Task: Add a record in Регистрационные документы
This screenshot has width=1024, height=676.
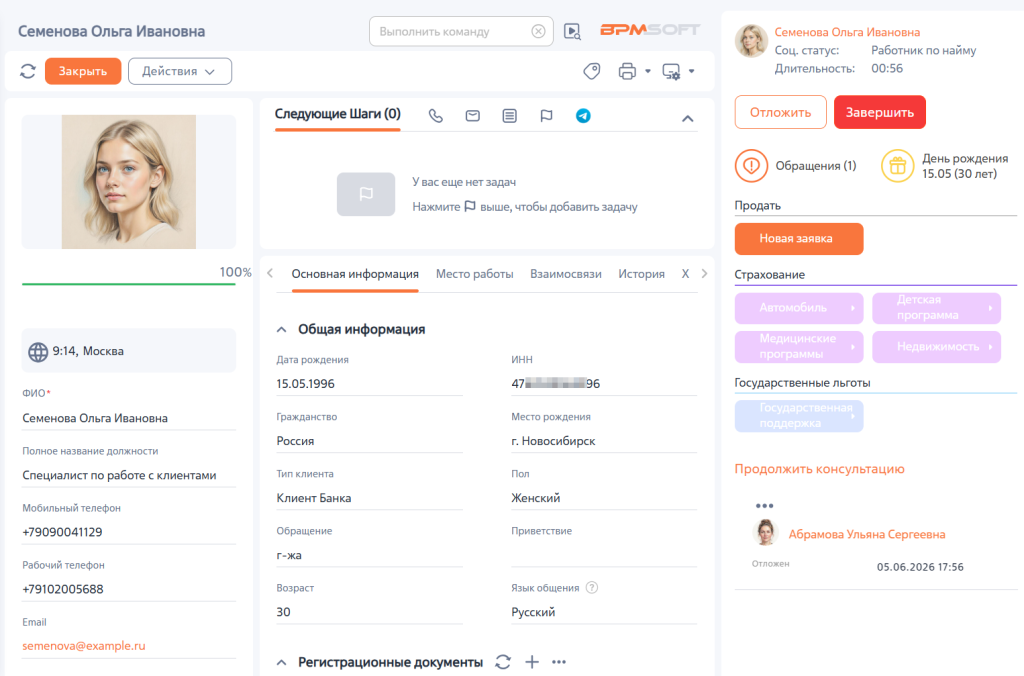Action: click(532, 662)
